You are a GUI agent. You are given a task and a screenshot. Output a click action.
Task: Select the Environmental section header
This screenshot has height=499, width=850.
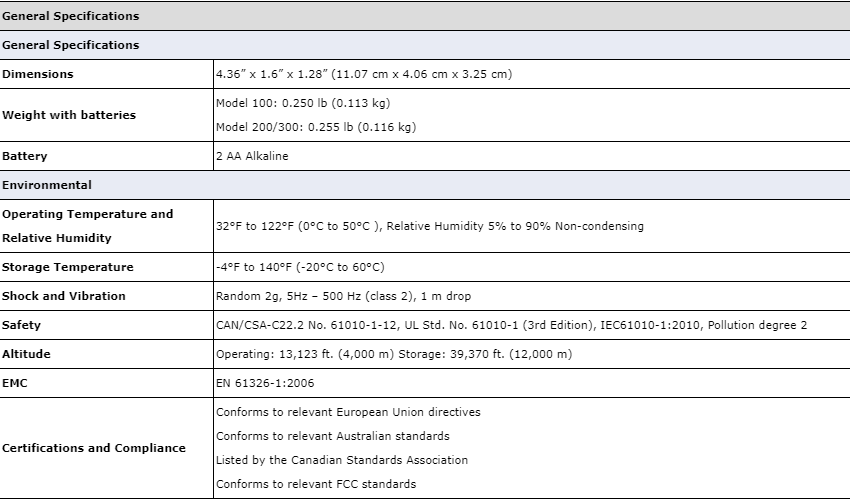point(425,185)
